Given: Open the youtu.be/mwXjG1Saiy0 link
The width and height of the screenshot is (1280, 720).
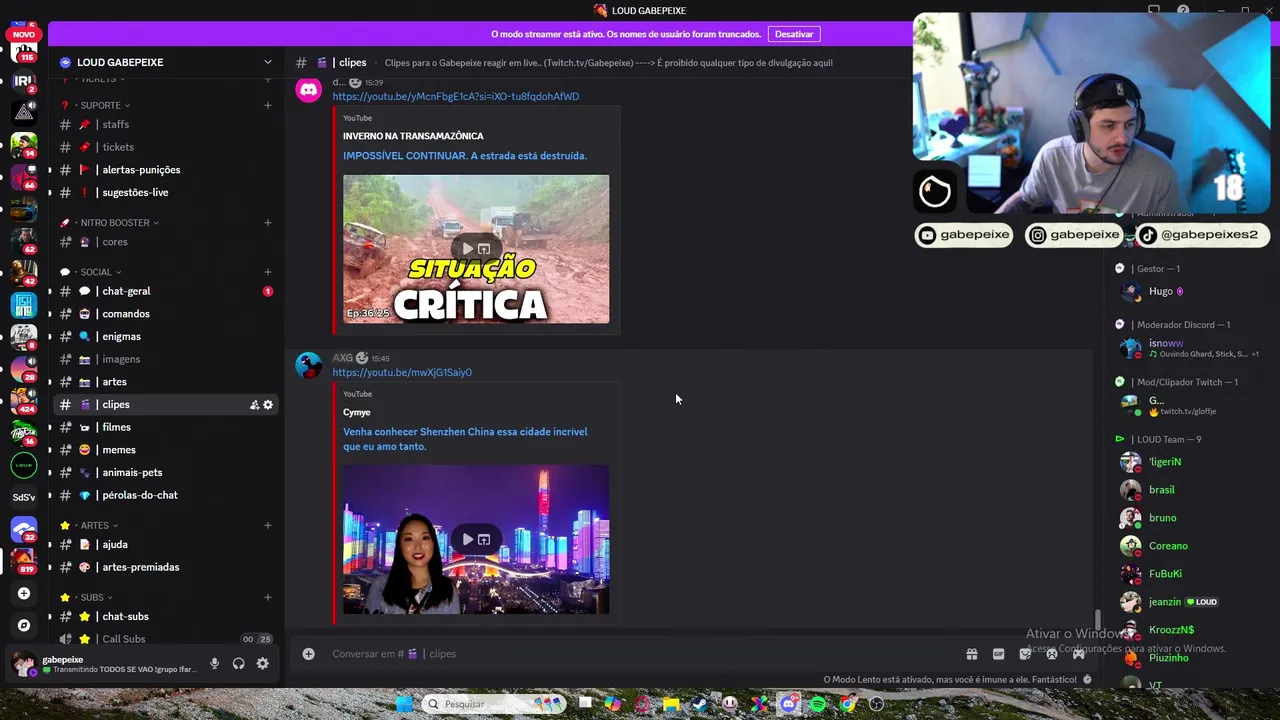Looking at the screenshot, I should tap(402, 372).
